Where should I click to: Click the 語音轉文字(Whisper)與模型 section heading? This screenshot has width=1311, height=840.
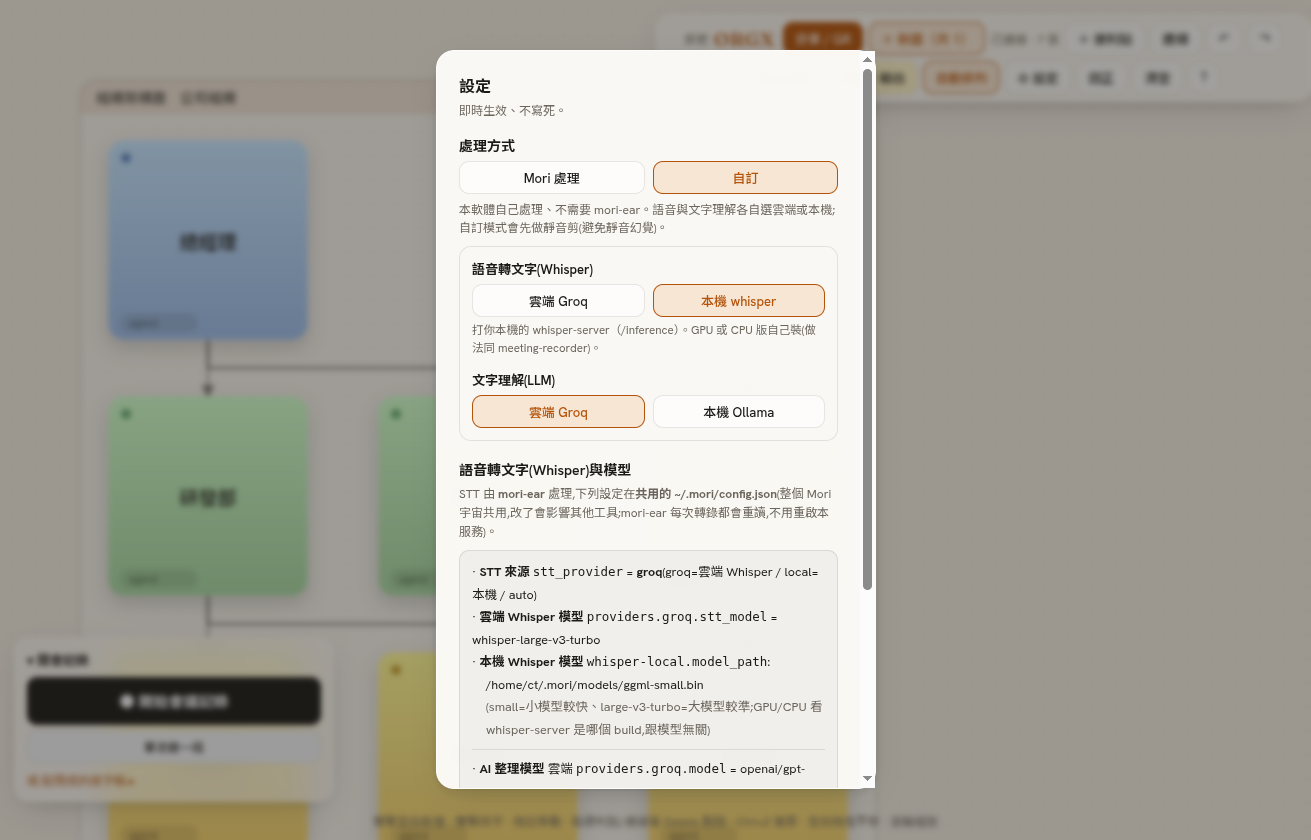pos(545,470)
